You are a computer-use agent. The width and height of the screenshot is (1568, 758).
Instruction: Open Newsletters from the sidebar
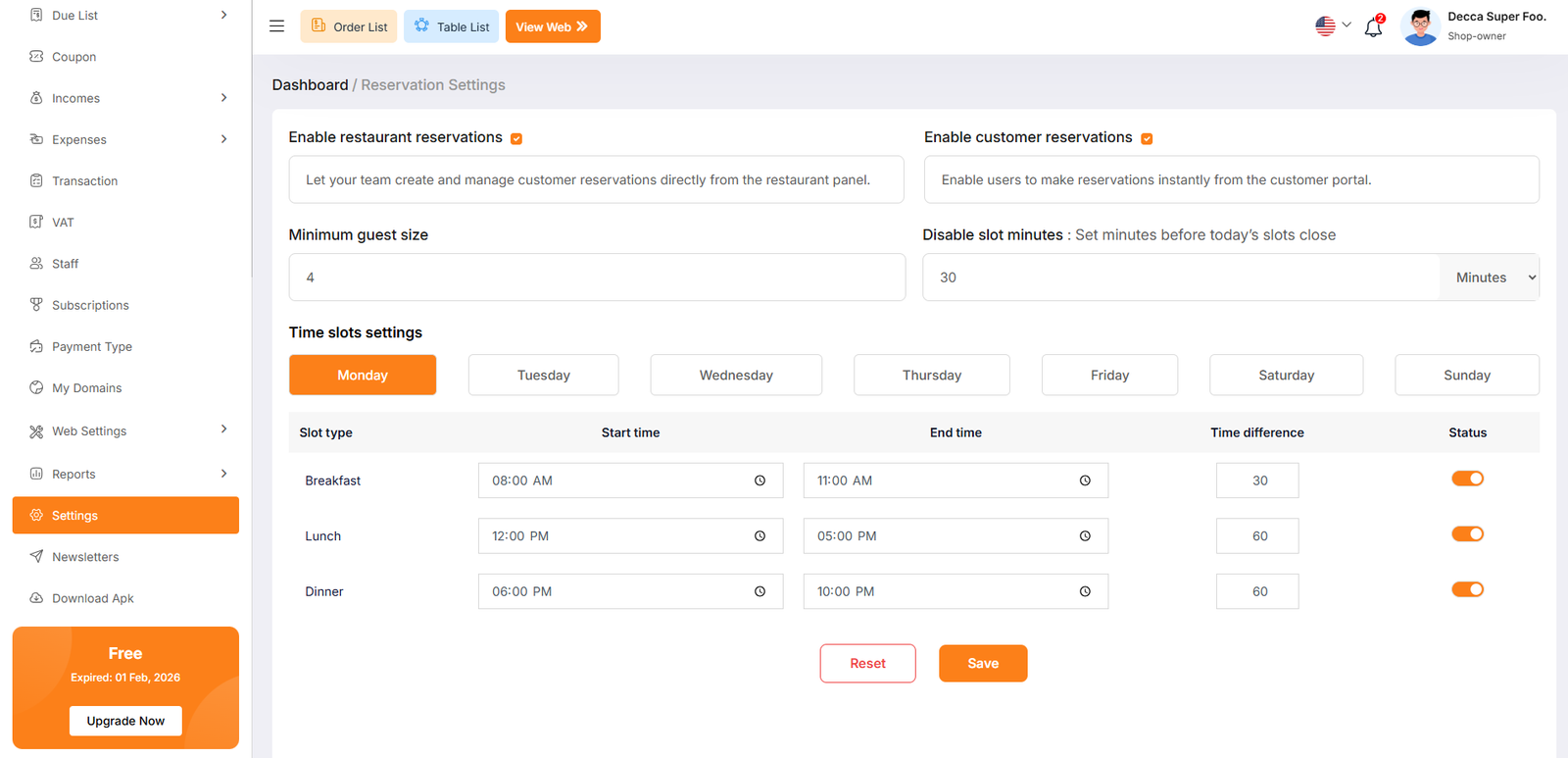point(85,557)
